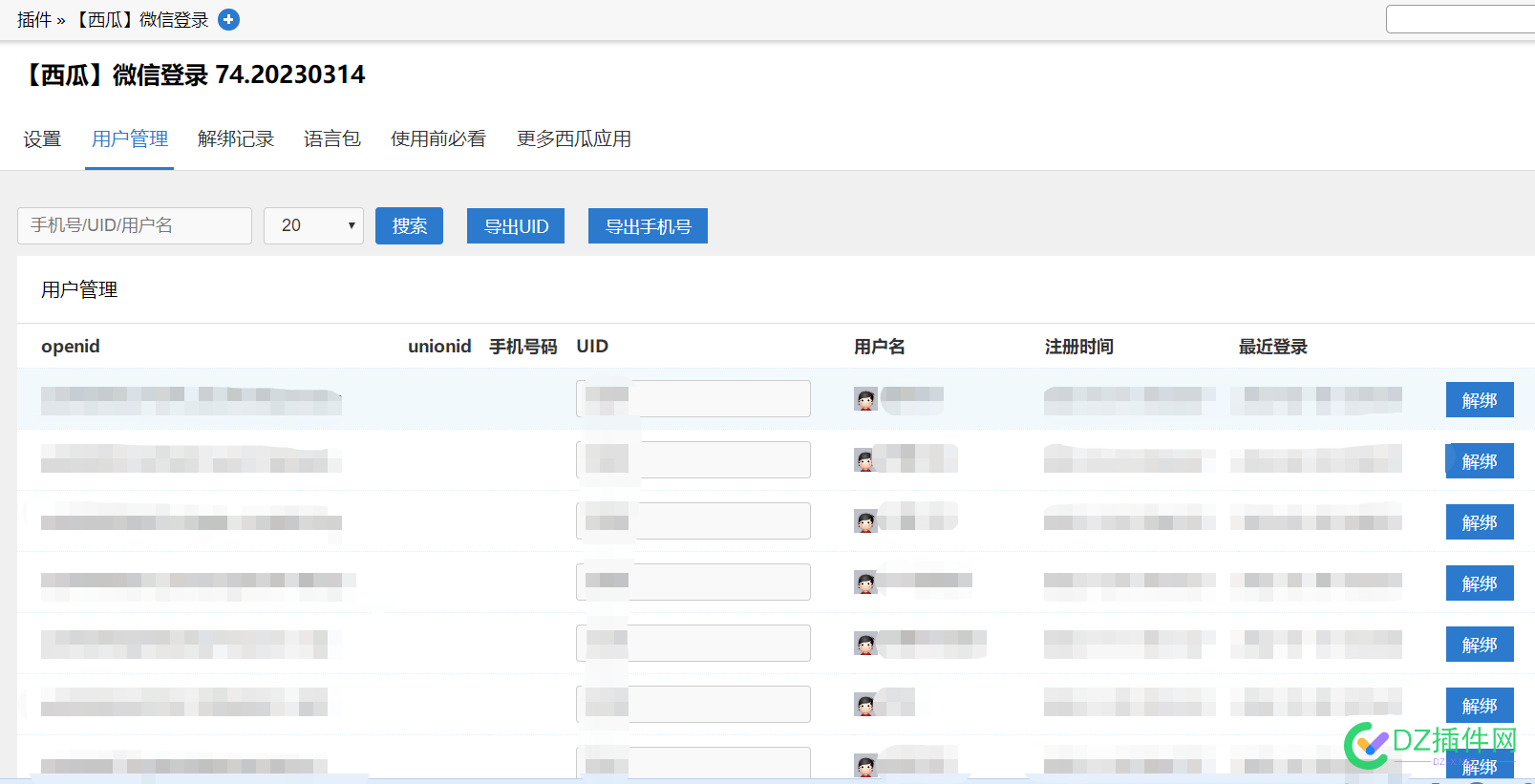Click the user avatar in the fifth row

click(x=865, y=645)
